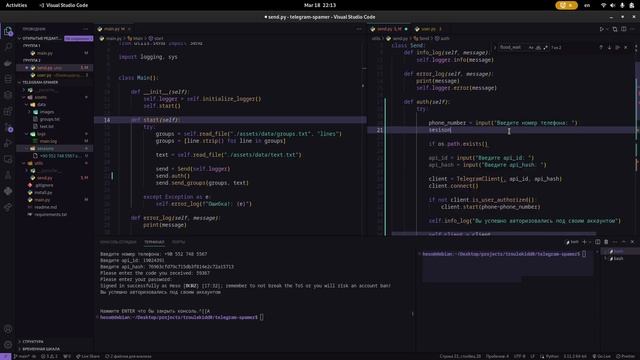Open the Manage gear icon in the activity bar
Viewport: 640px width, 360px height.
click(8, 345)
